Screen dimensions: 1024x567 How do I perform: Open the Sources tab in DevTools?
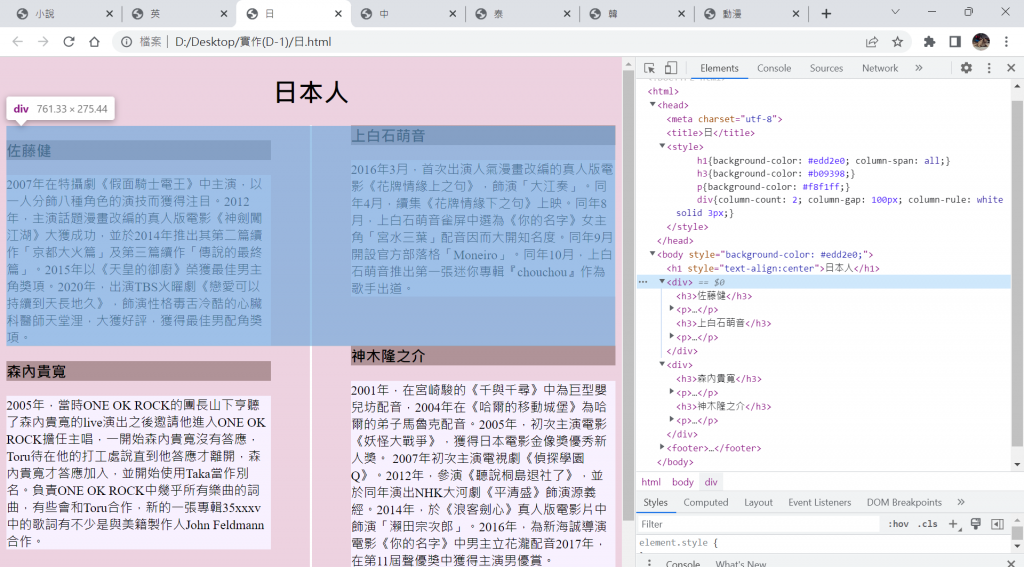(826, 68)
